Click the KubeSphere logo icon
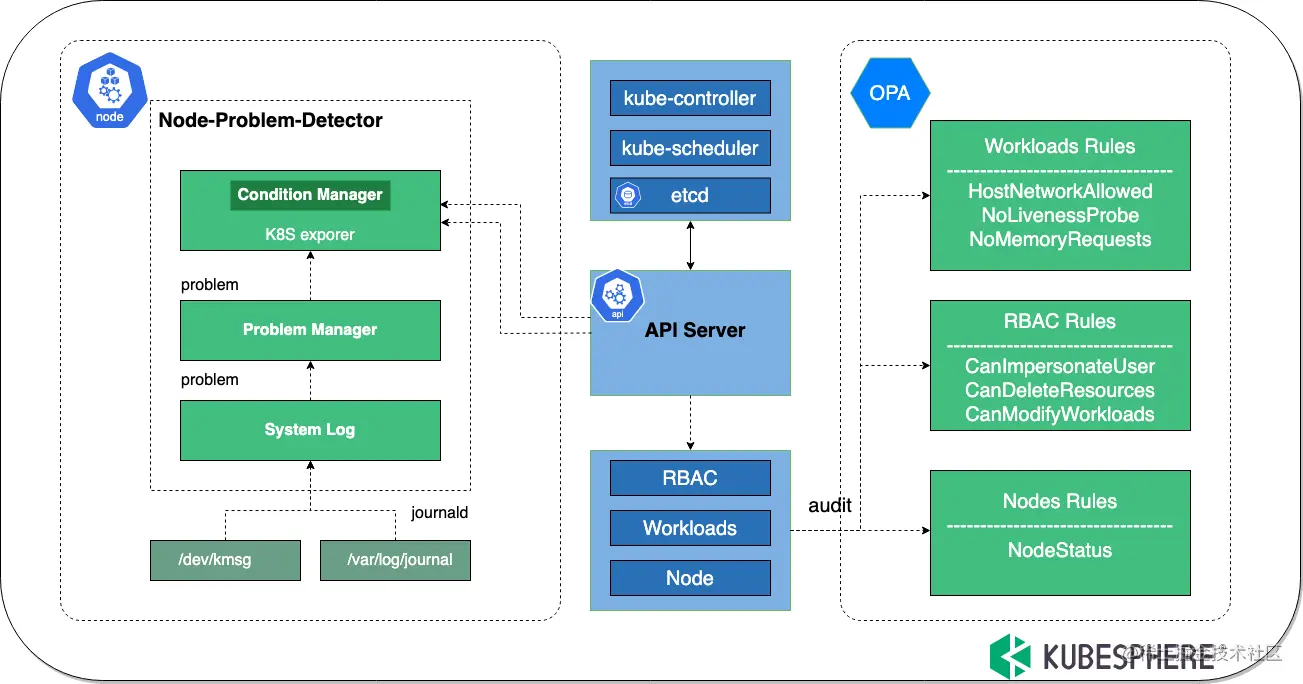The height and width of the screenshot is (684, 1303). (1010, 656)
